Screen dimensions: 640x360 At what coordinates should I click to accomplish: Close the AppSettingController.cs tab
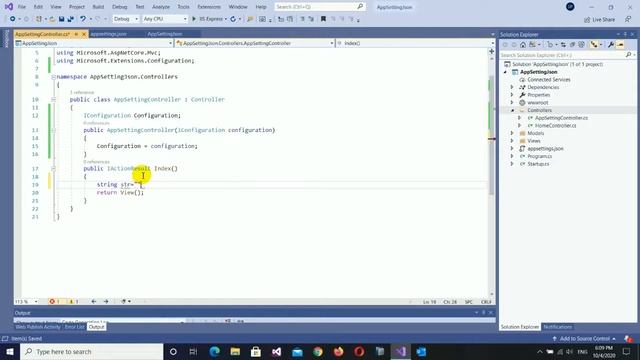point(84,34)
